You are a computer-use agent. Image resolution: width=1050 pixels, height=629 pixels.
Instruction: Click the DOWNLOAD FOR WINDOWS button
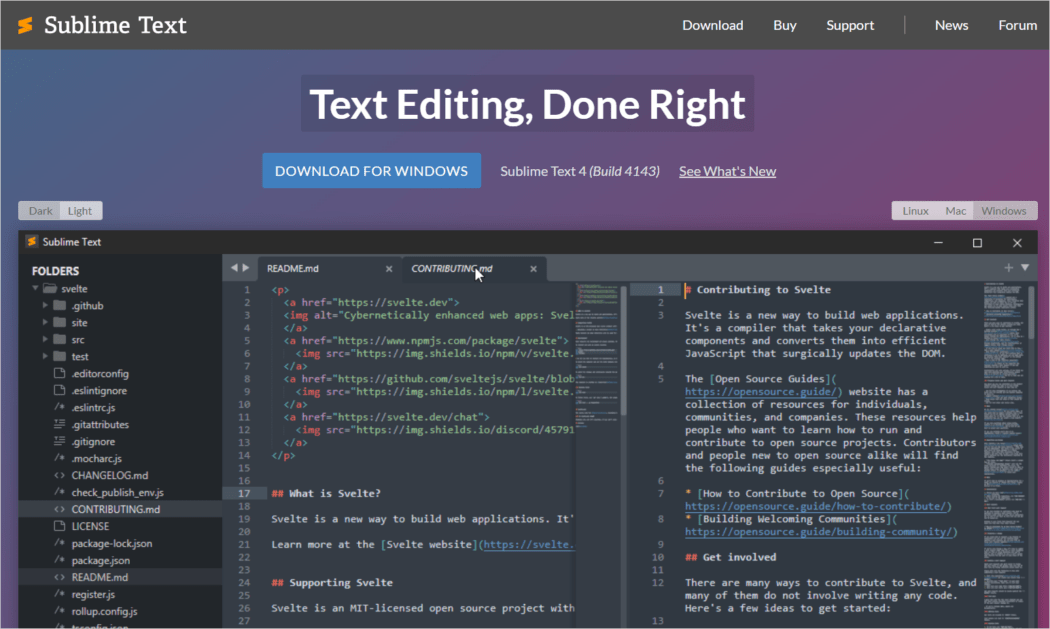pos(371,170)
